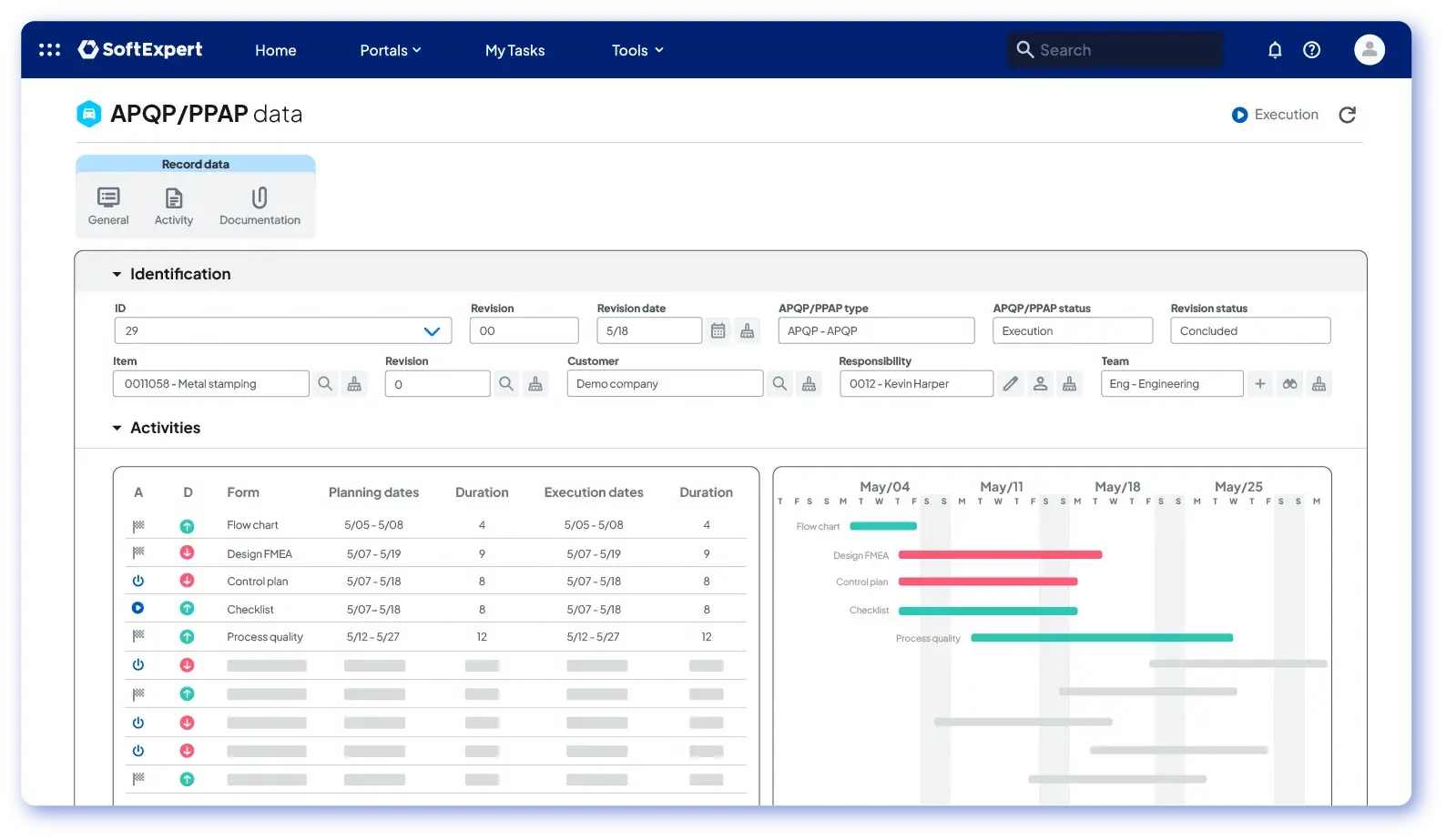Click the Team field Eng - Engineering
Screen dimensions: 1446x840
tap(1172, 383)
